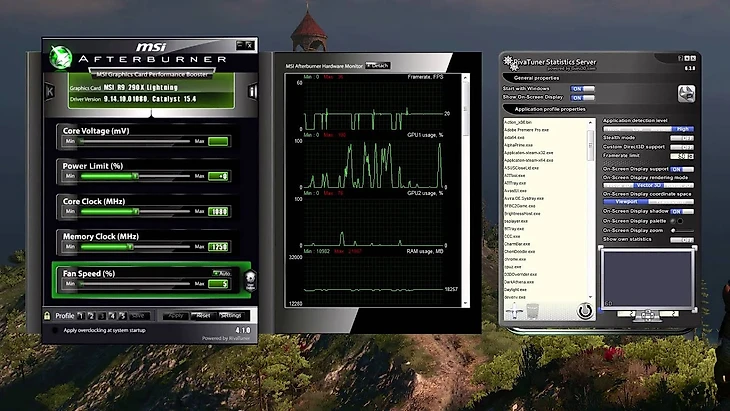
Task: Click the information i side button
Action: (252, 91)
